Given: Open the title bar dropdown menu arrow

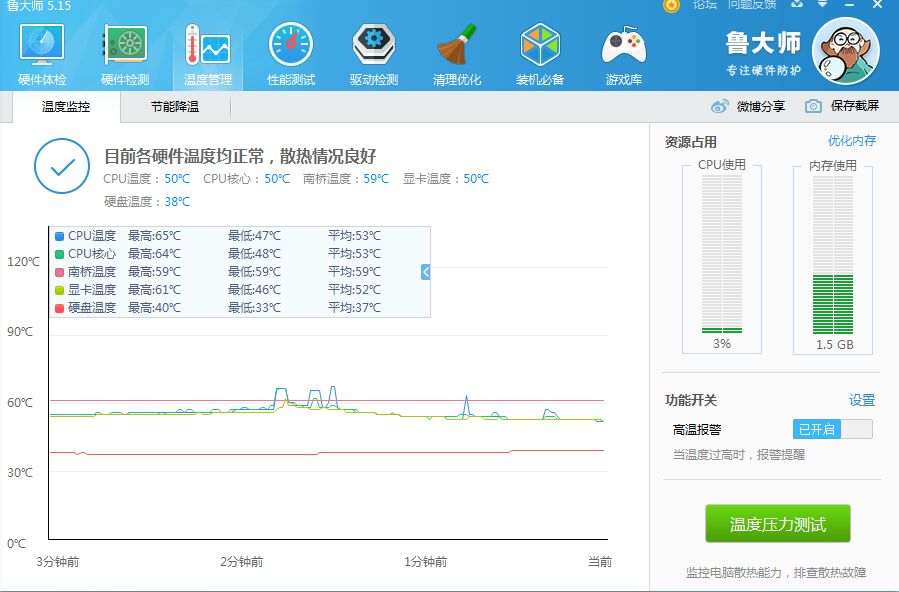Looking at the screenshot, I should point(823,5).
